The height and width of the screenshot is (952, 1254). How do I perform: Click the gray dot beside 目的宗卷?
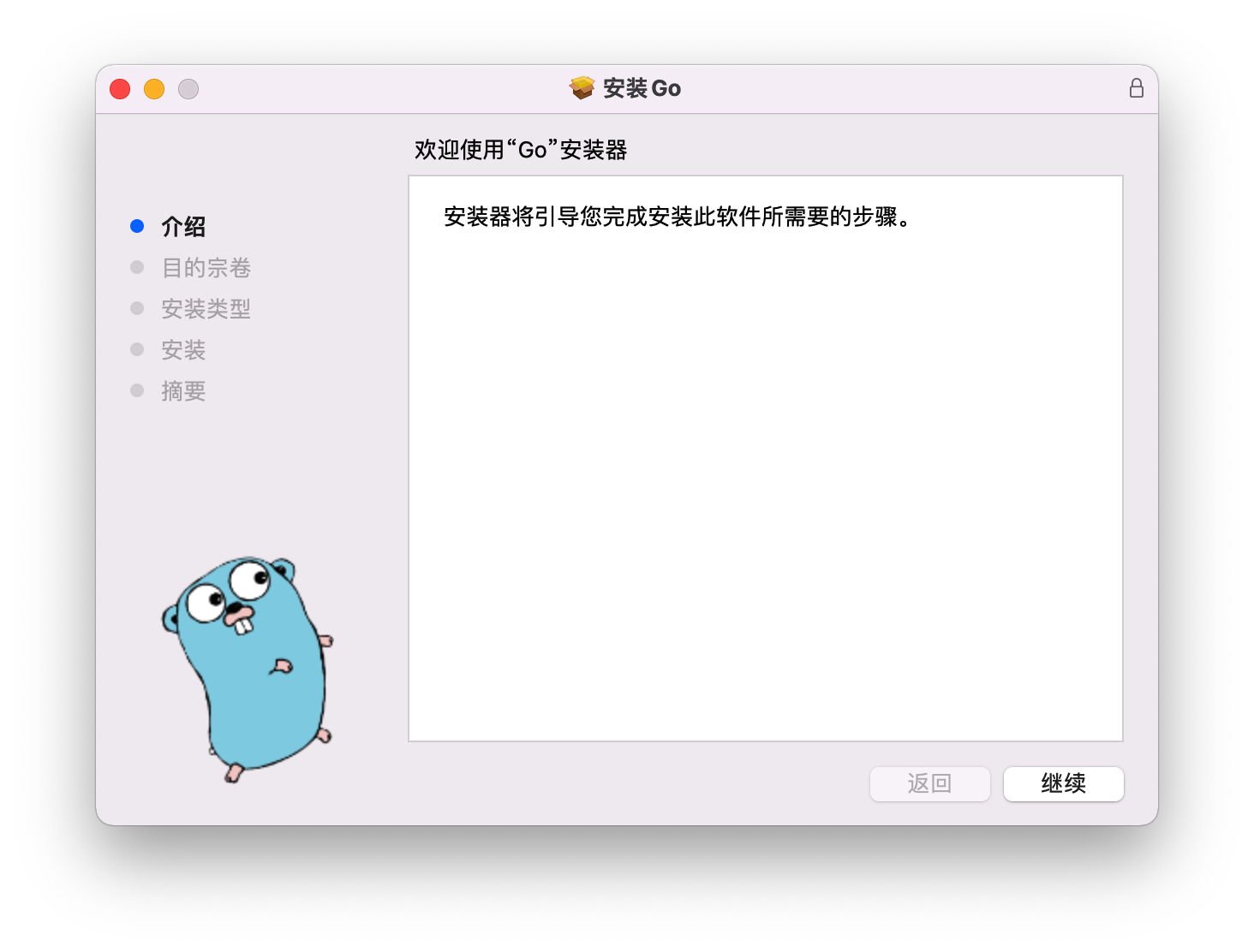point(137,266)
